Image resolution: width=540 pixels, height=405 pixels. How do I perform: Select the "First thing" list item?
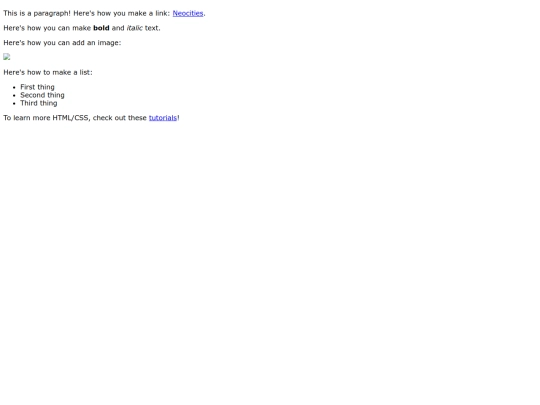point(37,87)
